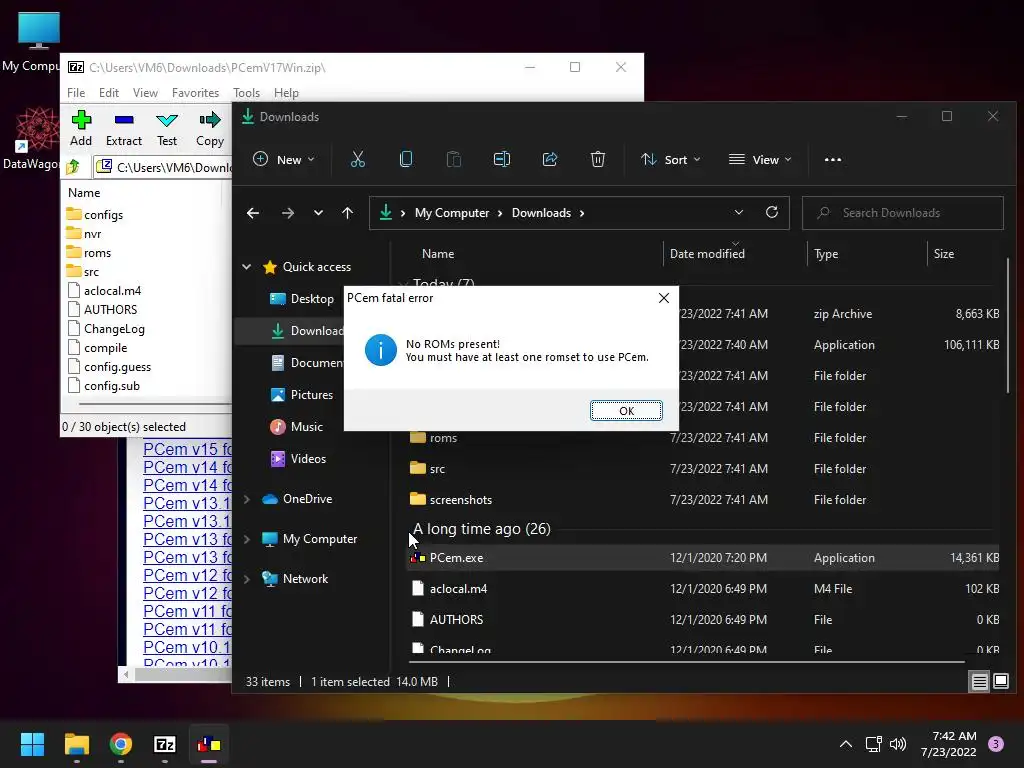Click the Cut scissors icon in Explorer
The width and height of the screenshot is (1024, 768).
pos(358,159)
